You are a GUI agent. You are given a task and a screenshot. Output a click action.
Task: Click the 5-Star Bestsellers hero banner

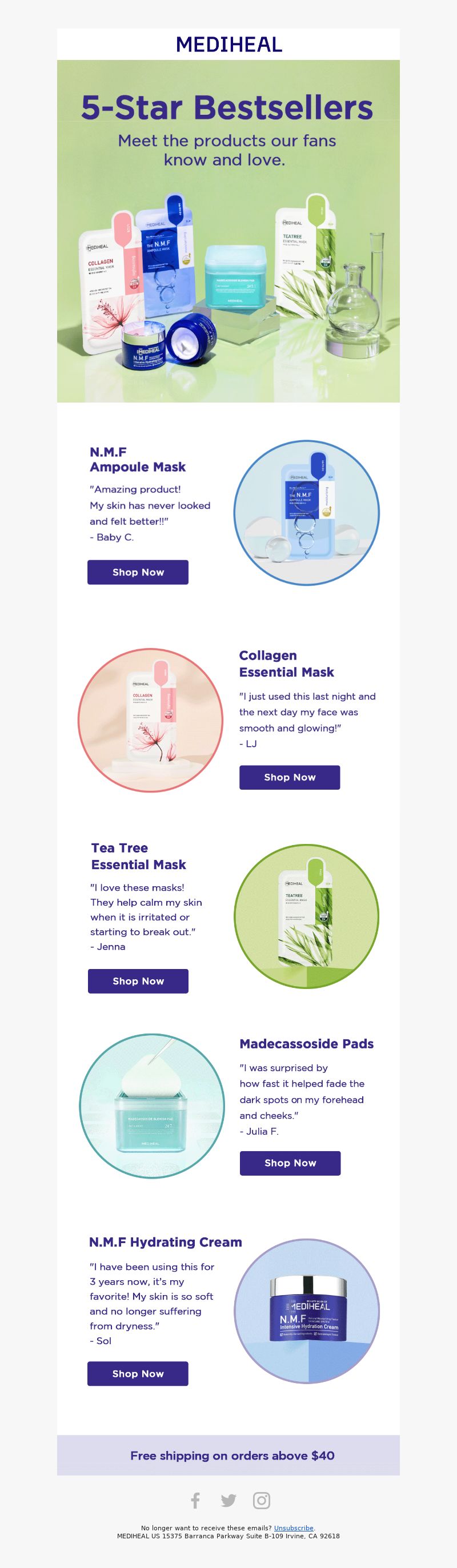228,231
